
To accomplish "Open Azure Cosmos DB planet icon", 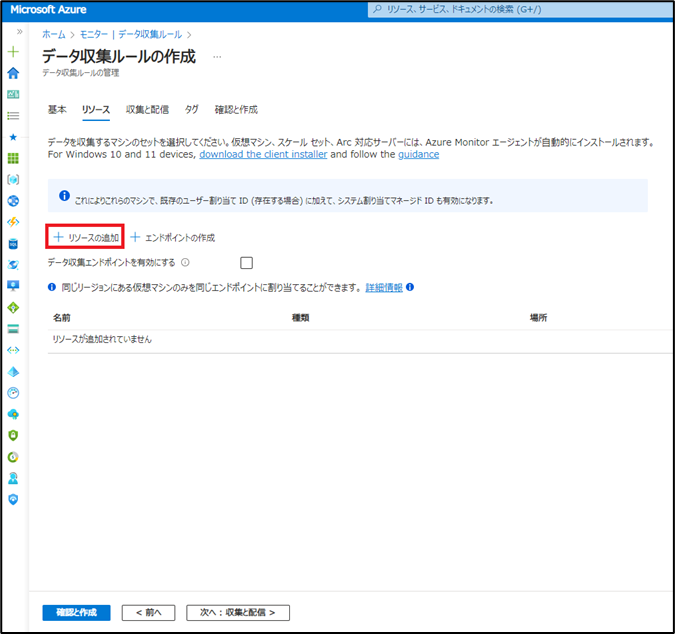I will click(13, 265).
